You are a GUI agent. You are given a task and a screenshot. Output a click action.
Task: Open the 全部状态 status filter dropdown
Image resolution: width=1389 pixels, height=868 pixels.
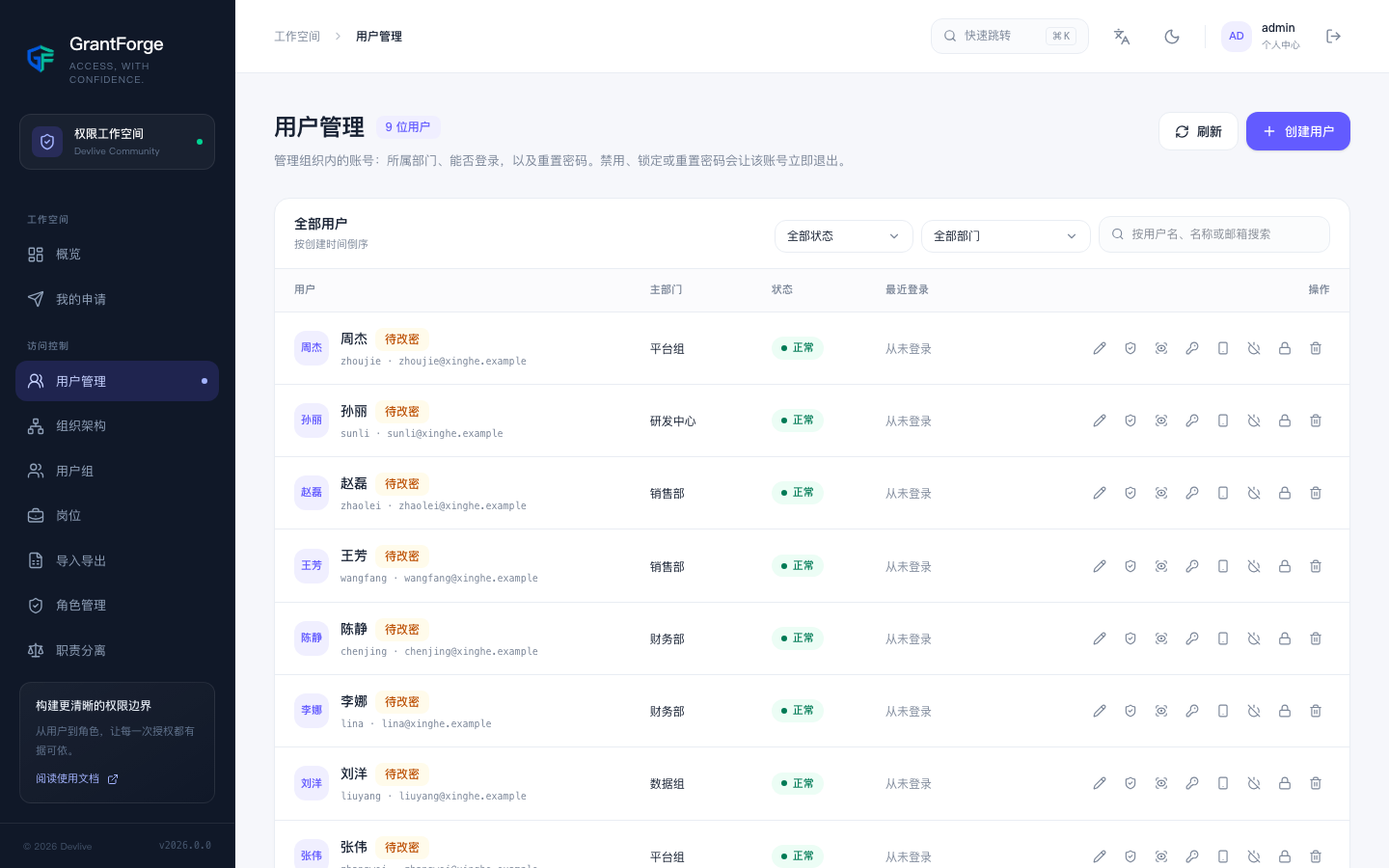(844, 236)
